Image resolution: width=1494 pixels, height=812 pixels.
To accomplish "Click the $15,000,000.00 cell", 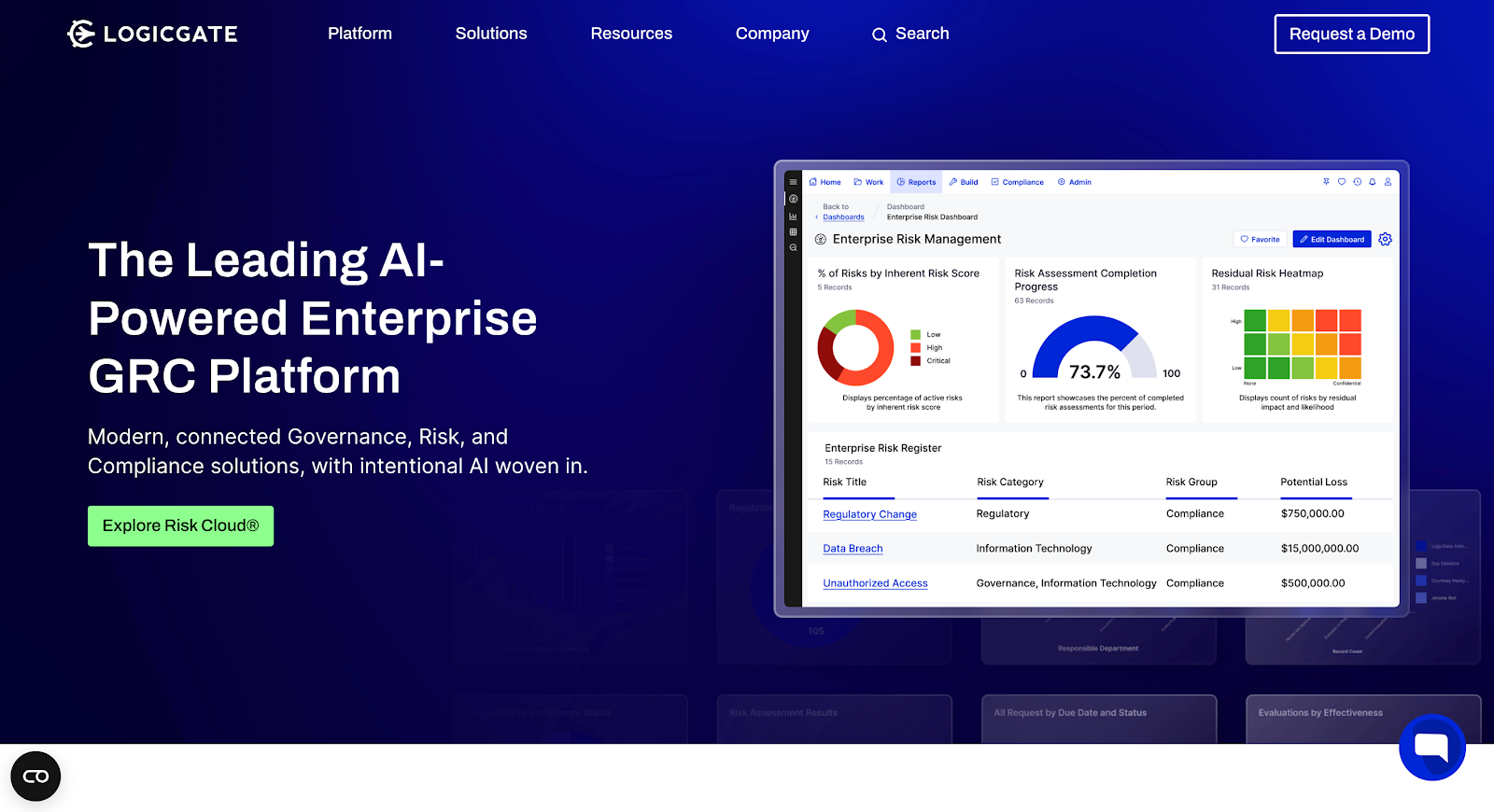I will [x=1319, y=549].
